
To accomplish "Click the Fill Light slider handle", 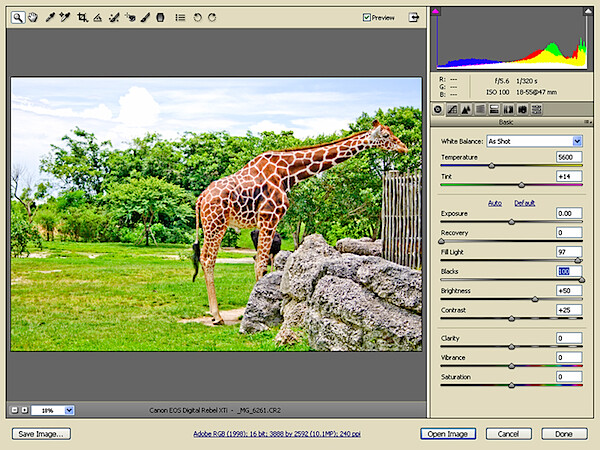I will click(x=578, y=261).
